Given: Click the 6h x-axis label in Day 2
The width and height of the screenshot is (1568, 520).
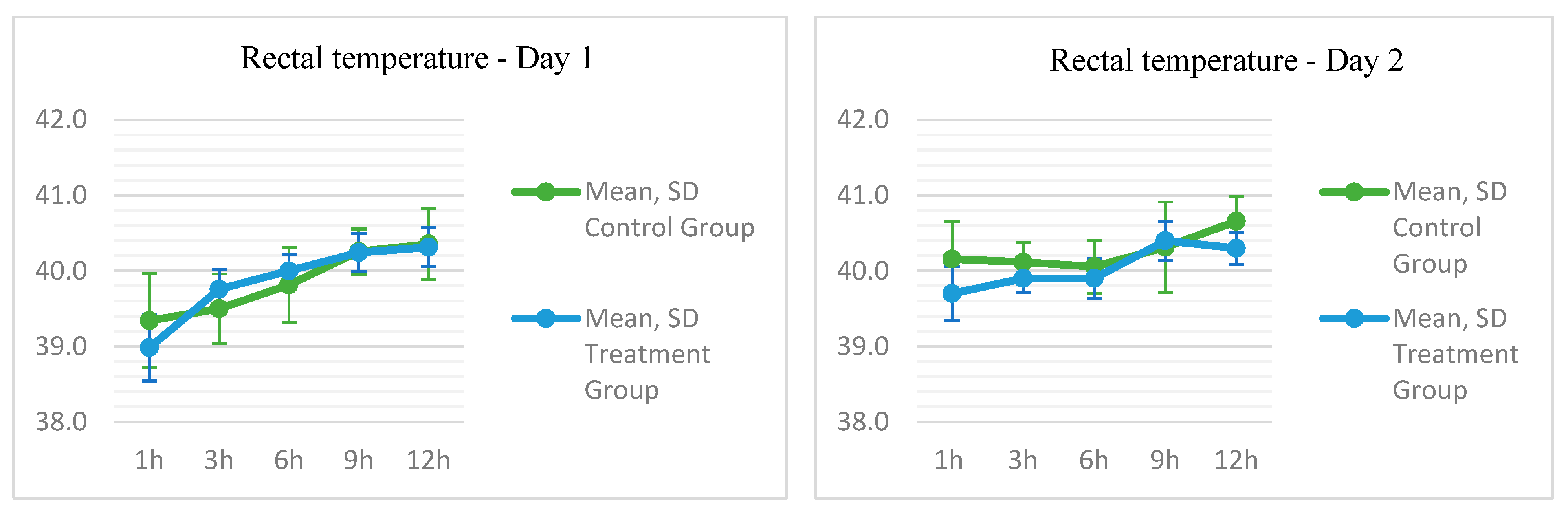Looking at the screenshot, I should 1094,460.
